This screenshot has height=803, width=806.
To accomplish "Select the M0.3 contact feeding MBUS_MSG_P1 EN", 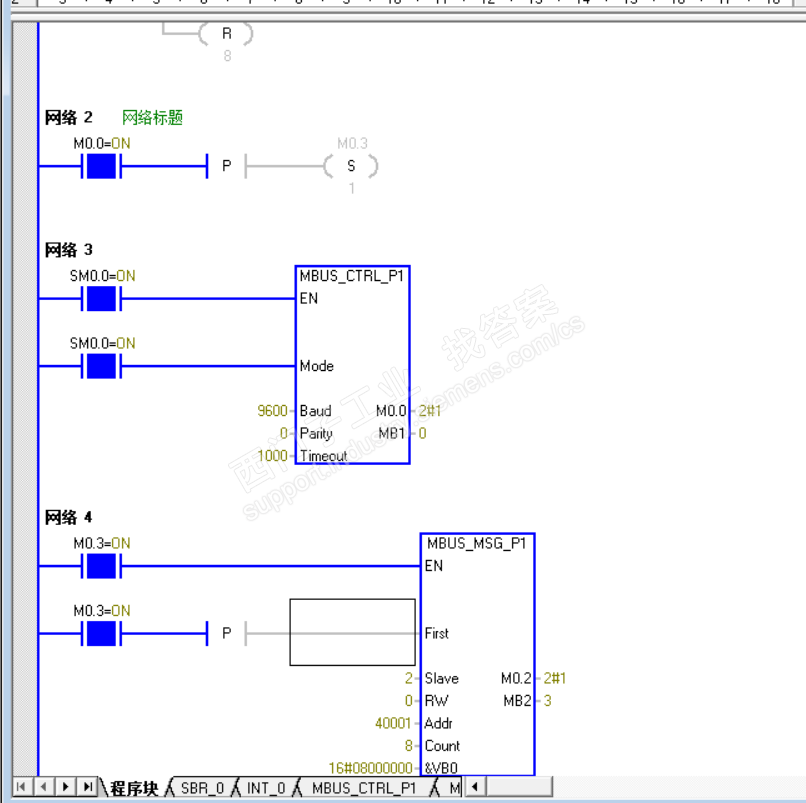I will click(101, 566).
